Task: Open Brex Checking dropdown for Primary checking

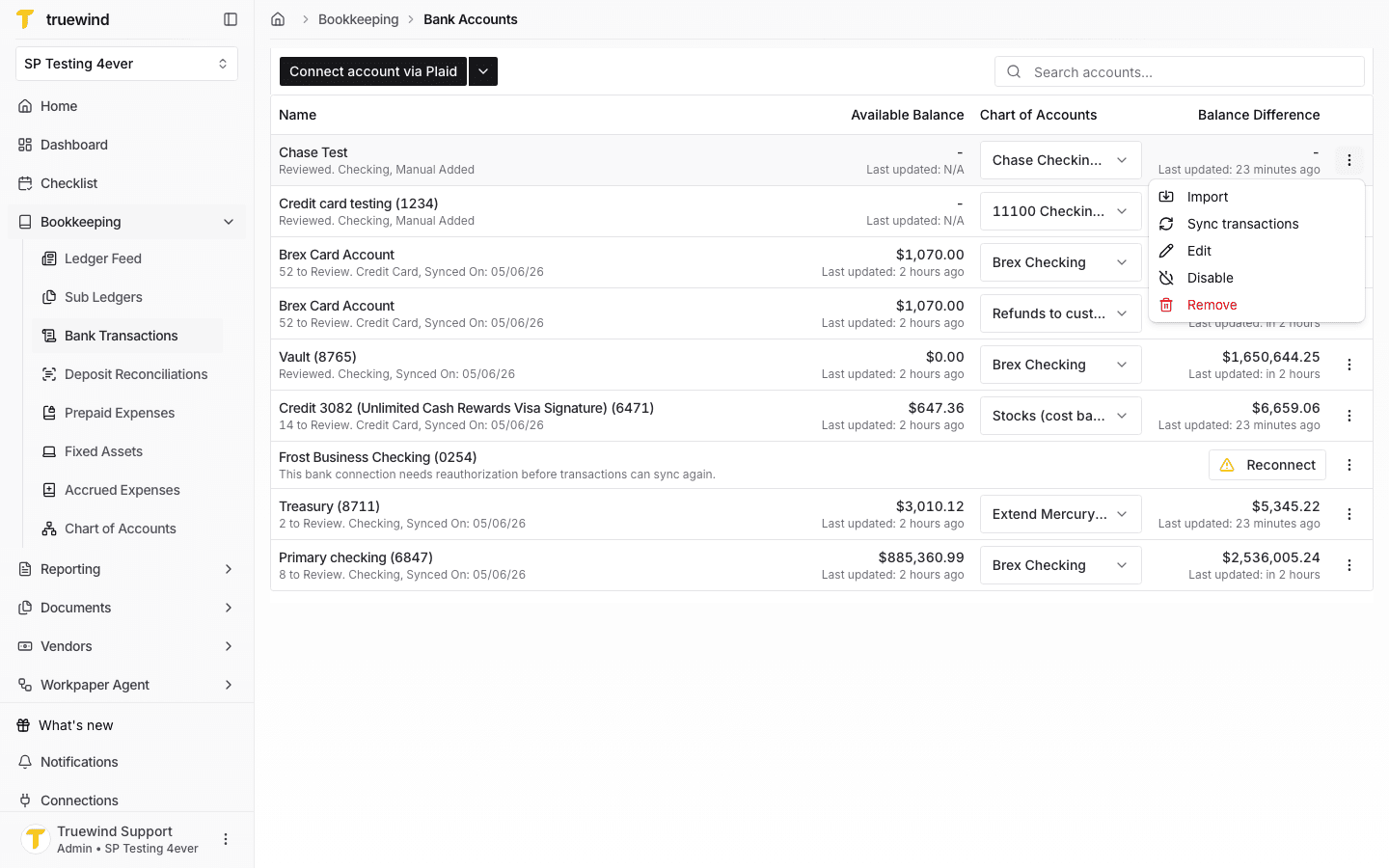Action: coord(1061,565)
